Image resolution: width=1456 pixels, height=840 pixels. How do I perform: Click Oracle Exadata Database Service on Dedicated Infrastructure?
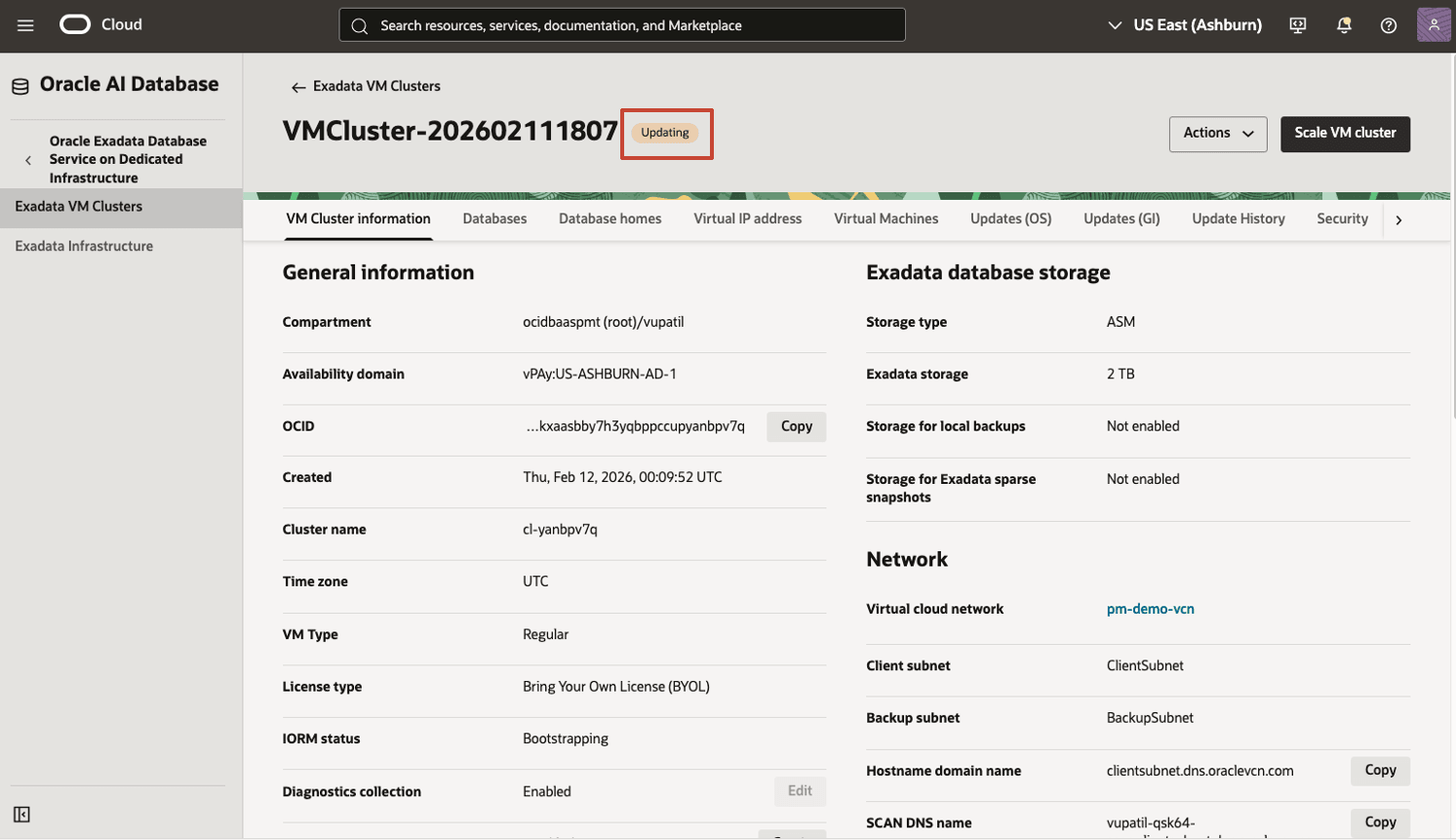point(128,159)
